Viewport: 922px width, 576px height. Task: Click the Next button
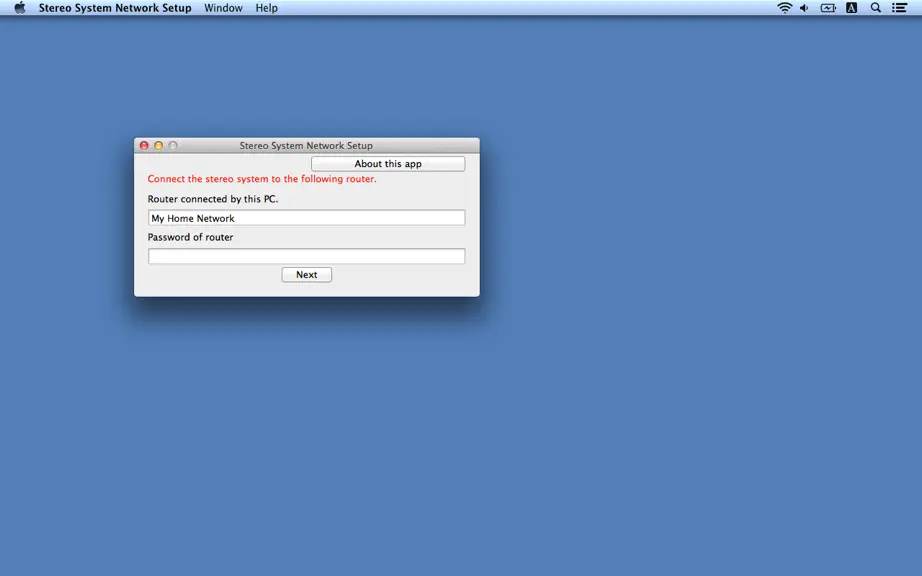[x=306, y=274]
